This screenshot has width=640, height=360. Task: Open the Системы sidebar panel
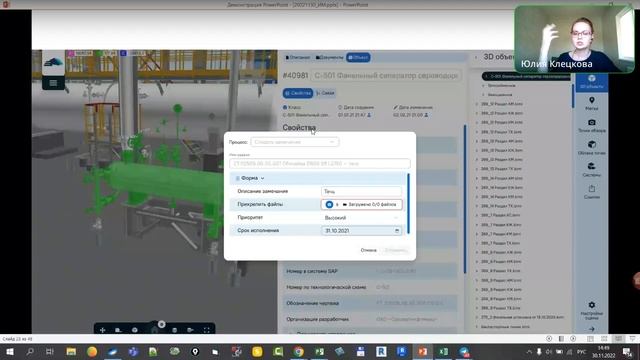click(591, 170)
